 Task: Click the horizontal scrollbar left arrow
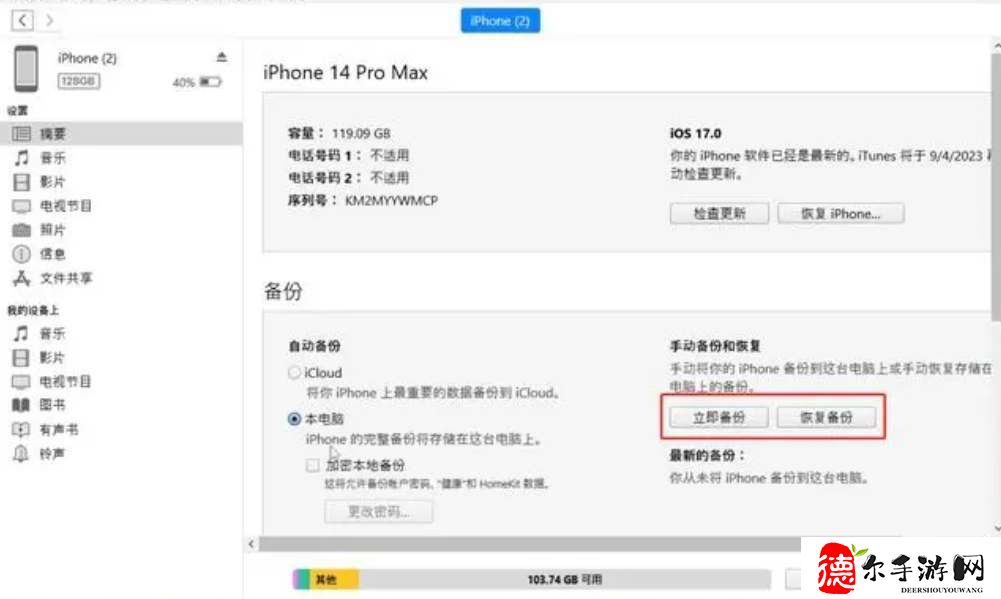pos(251,544)
